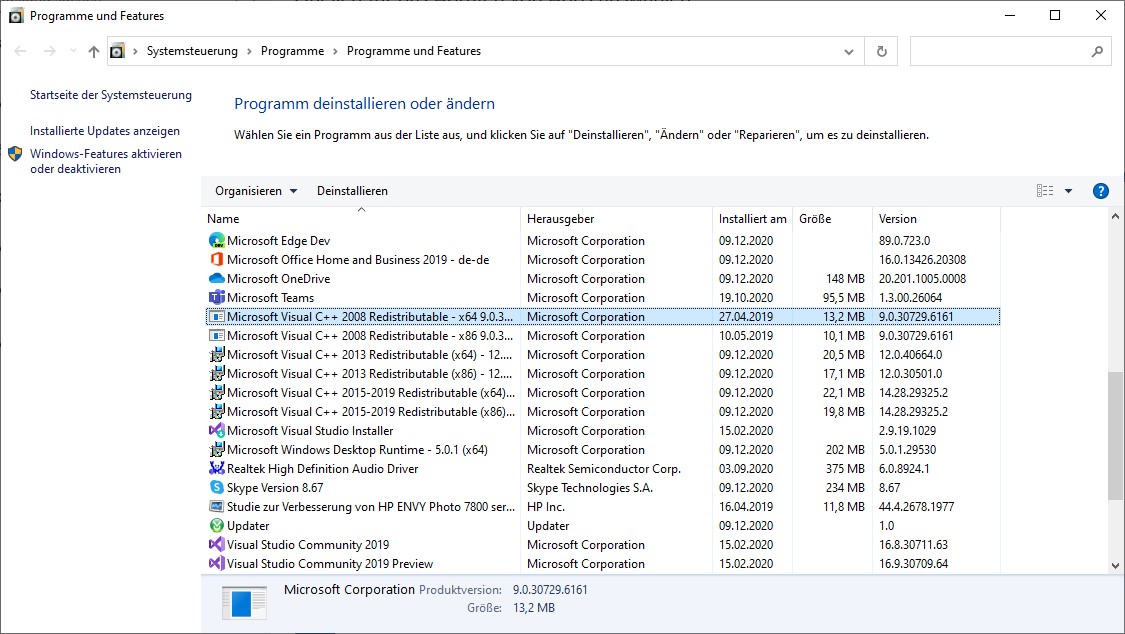Click Programme und Features breadcrumb
Viewport: 1125px width, 634px height.
(x=413, y=52)
